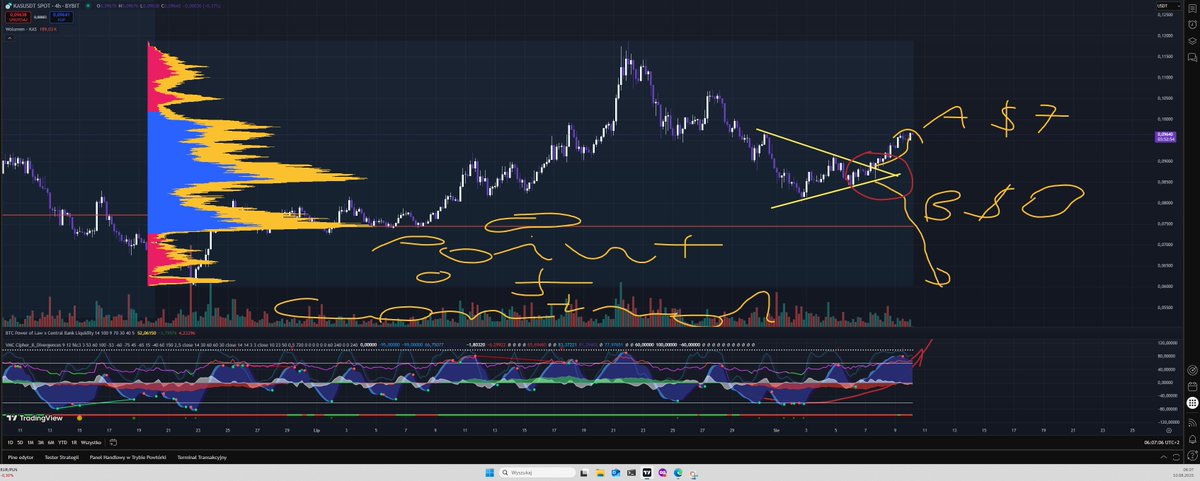This screenshot has width=1200, height=481.
Task: Set chart range to 3M
Action: coord(40,442)
